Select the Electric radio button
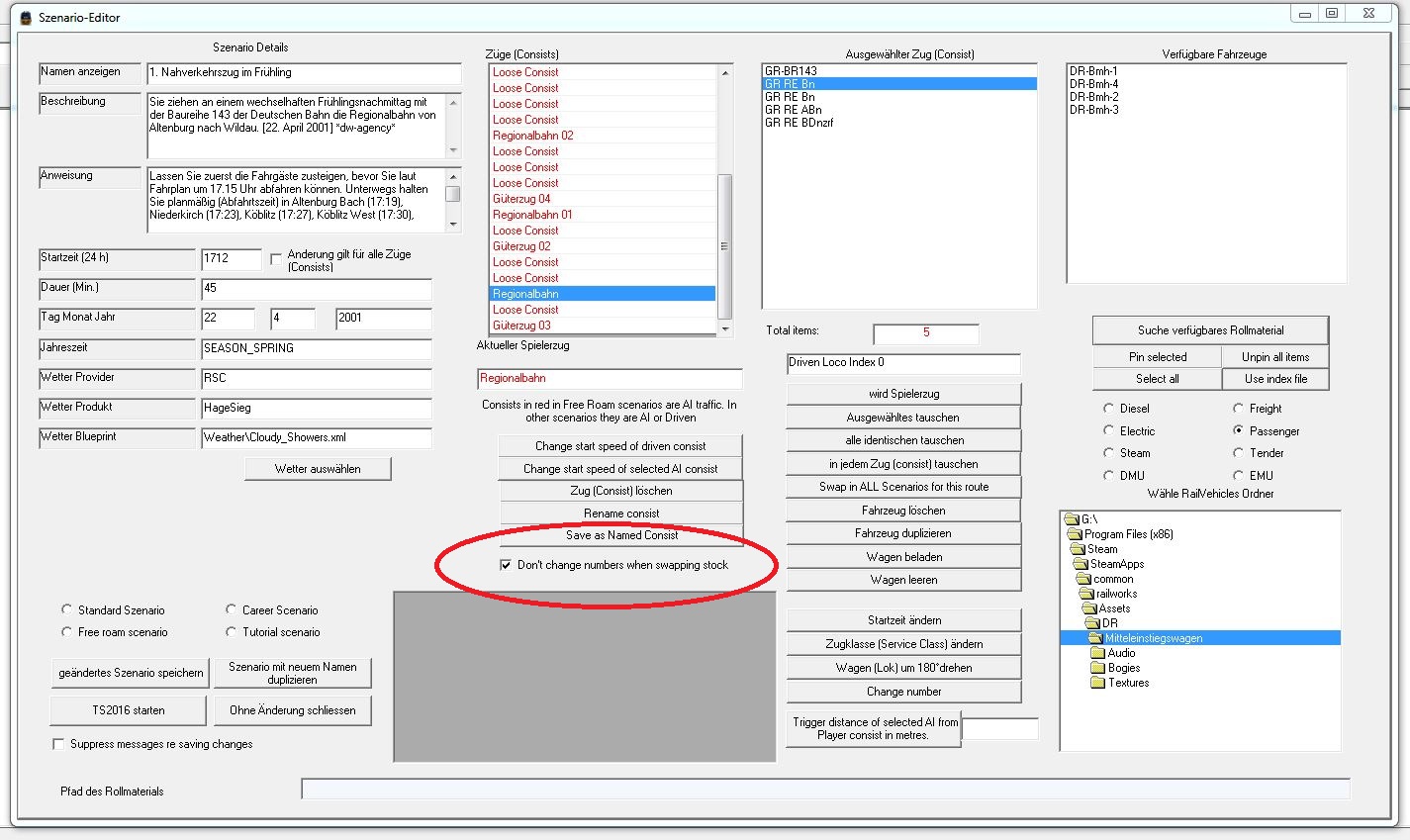Screen dimensions: 1410x840 (x=1108, y=430)
